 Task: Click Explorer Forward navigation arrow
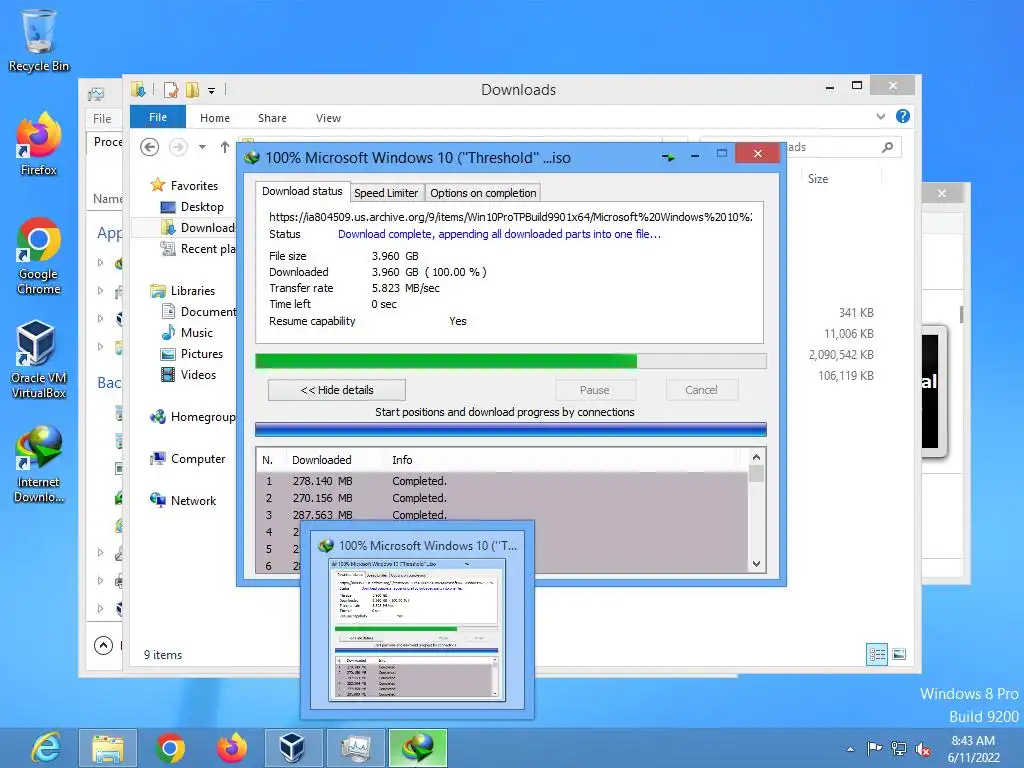[x=178, y=147]
